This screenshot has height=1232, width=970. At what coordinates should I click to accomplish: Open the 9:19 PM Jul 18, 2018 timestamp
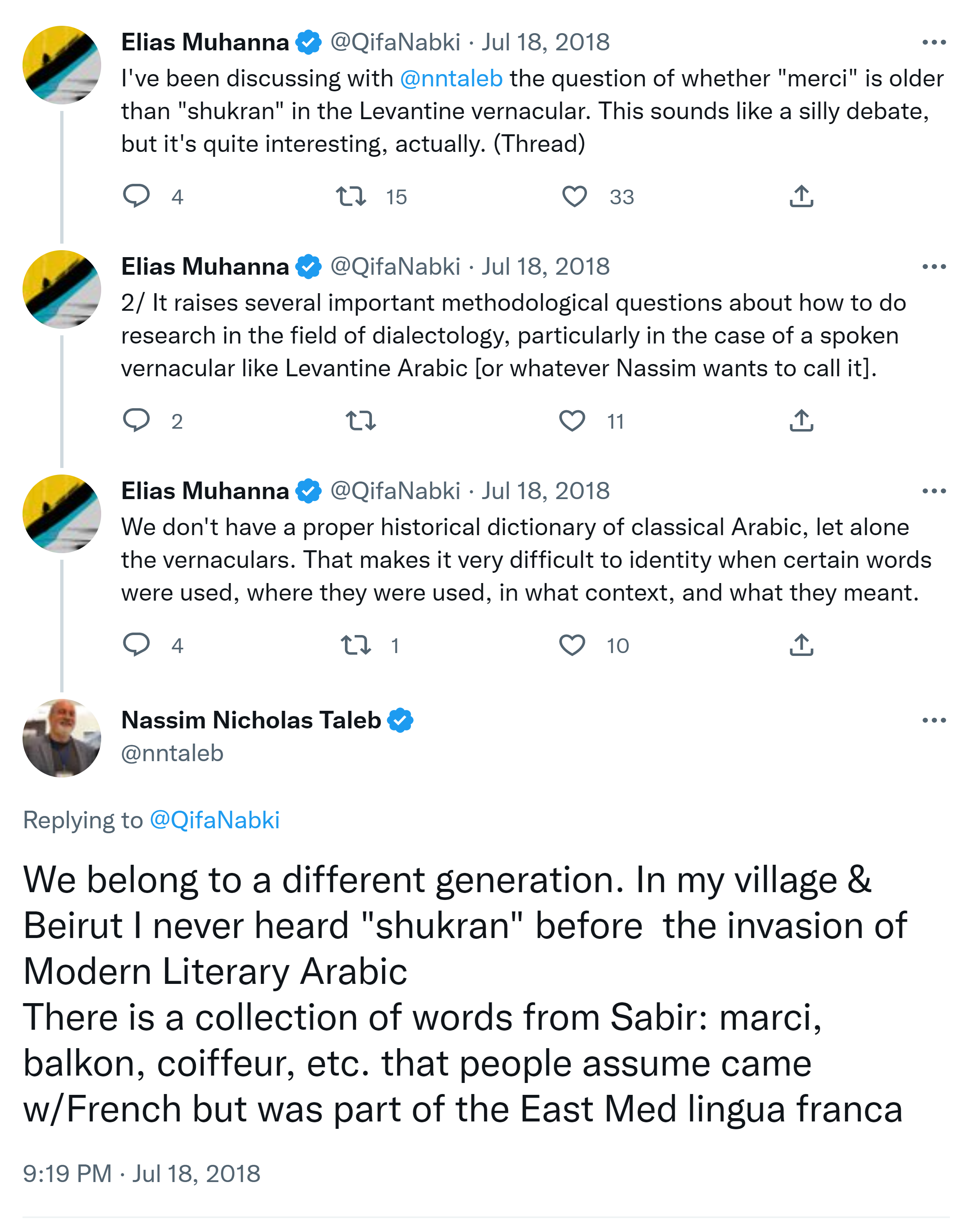tap(141, 1173)
